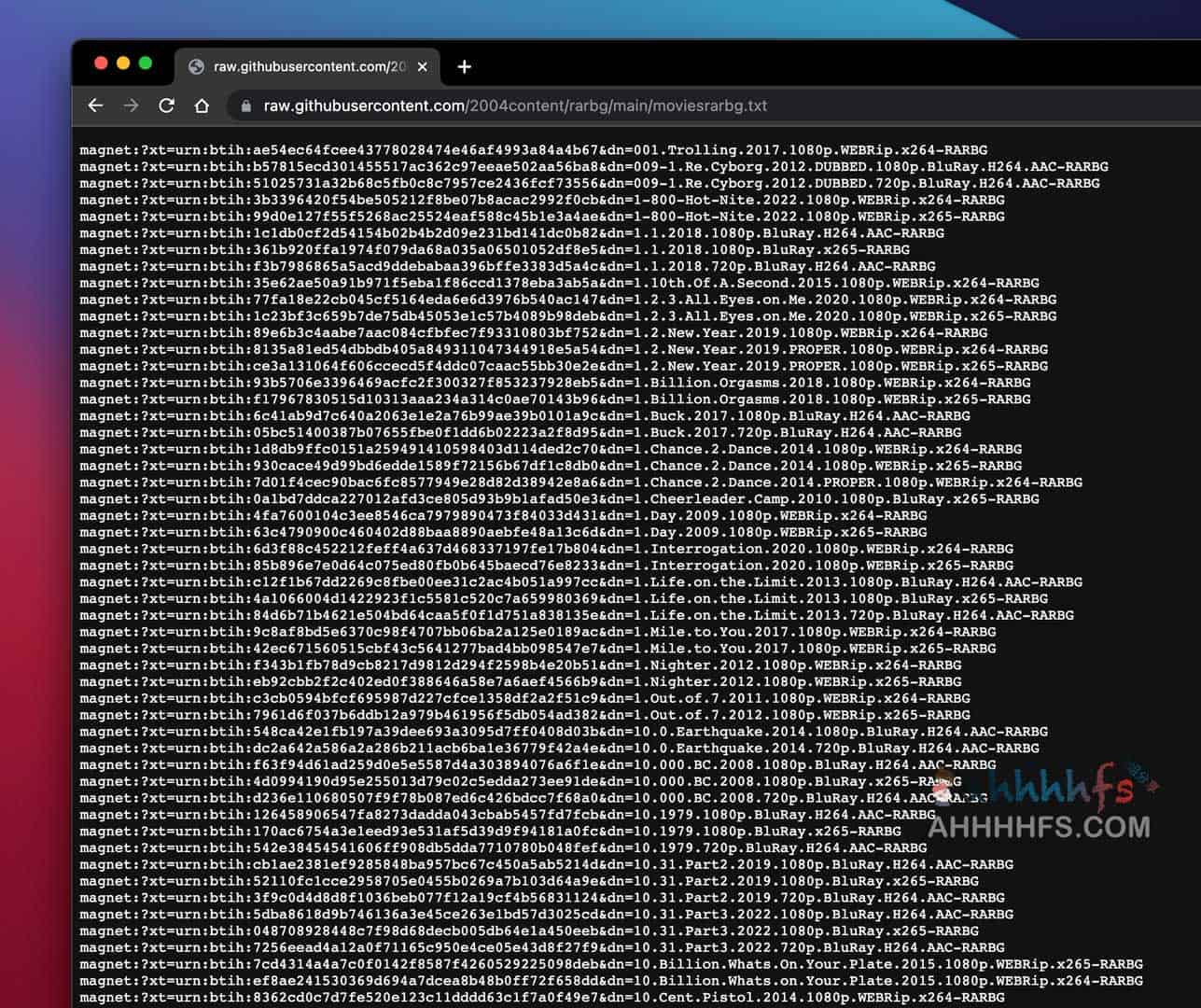Click the 10.1979.720p.BluRay magnet line
The image size is (1201, 1008).
[503, 847]
